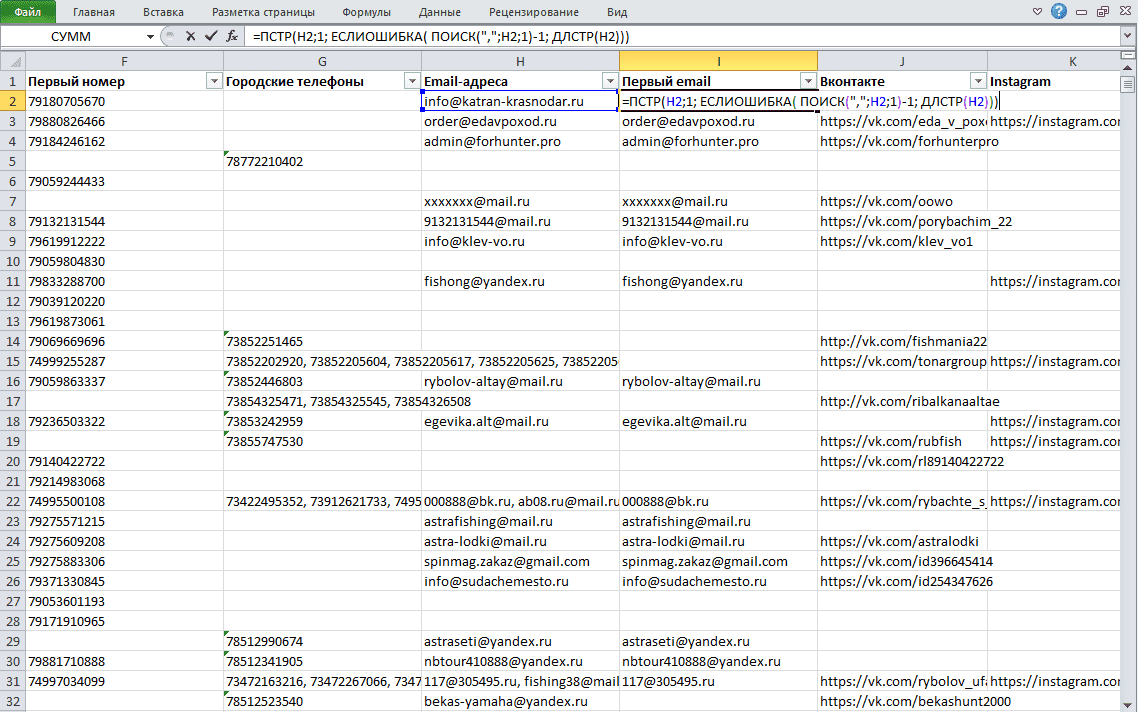Click https://vk.com/astralodki cell
Viewport: 1138px width, 712px height.
[902, 541]
